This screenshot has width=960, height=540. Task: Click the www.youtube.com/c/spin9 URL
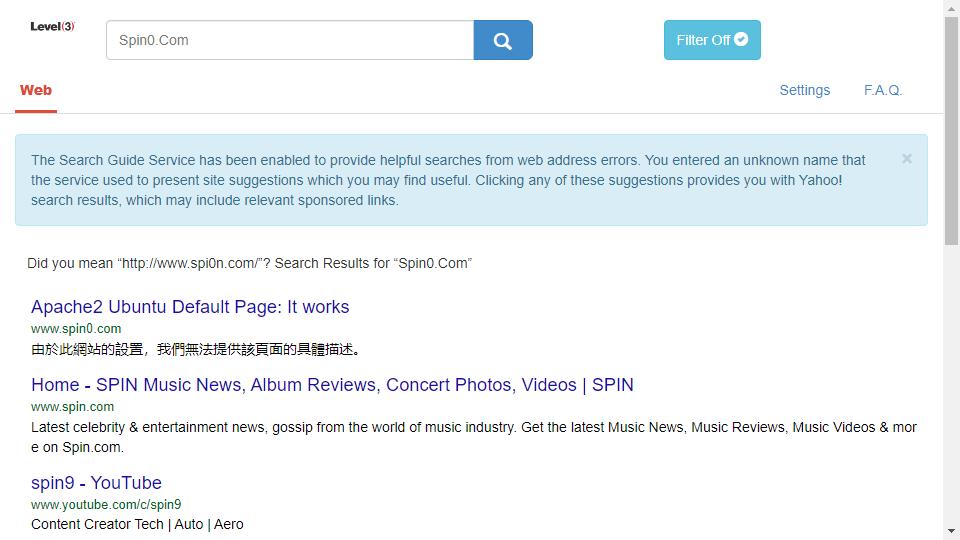coord(106,505)
